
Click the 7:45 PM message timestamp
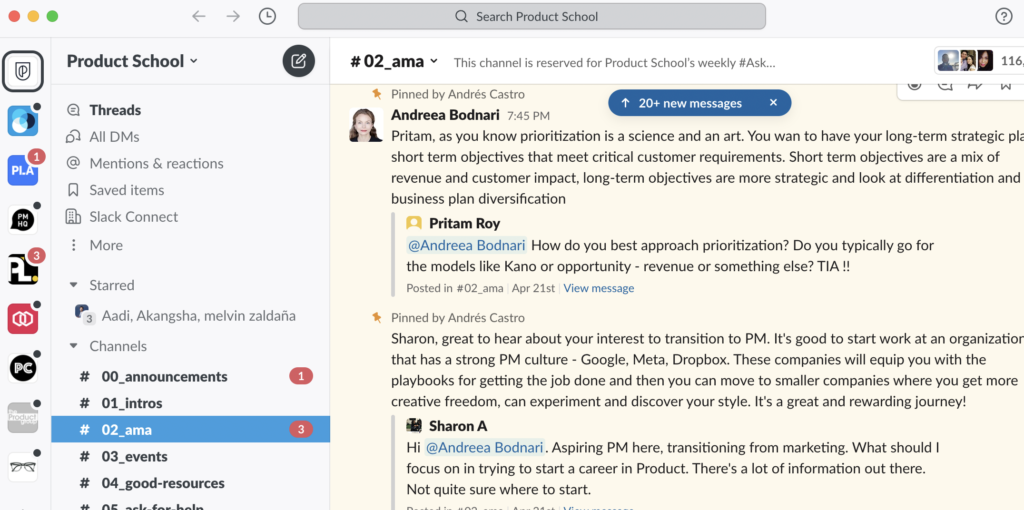pyautogui.click(x=528, y=116)
